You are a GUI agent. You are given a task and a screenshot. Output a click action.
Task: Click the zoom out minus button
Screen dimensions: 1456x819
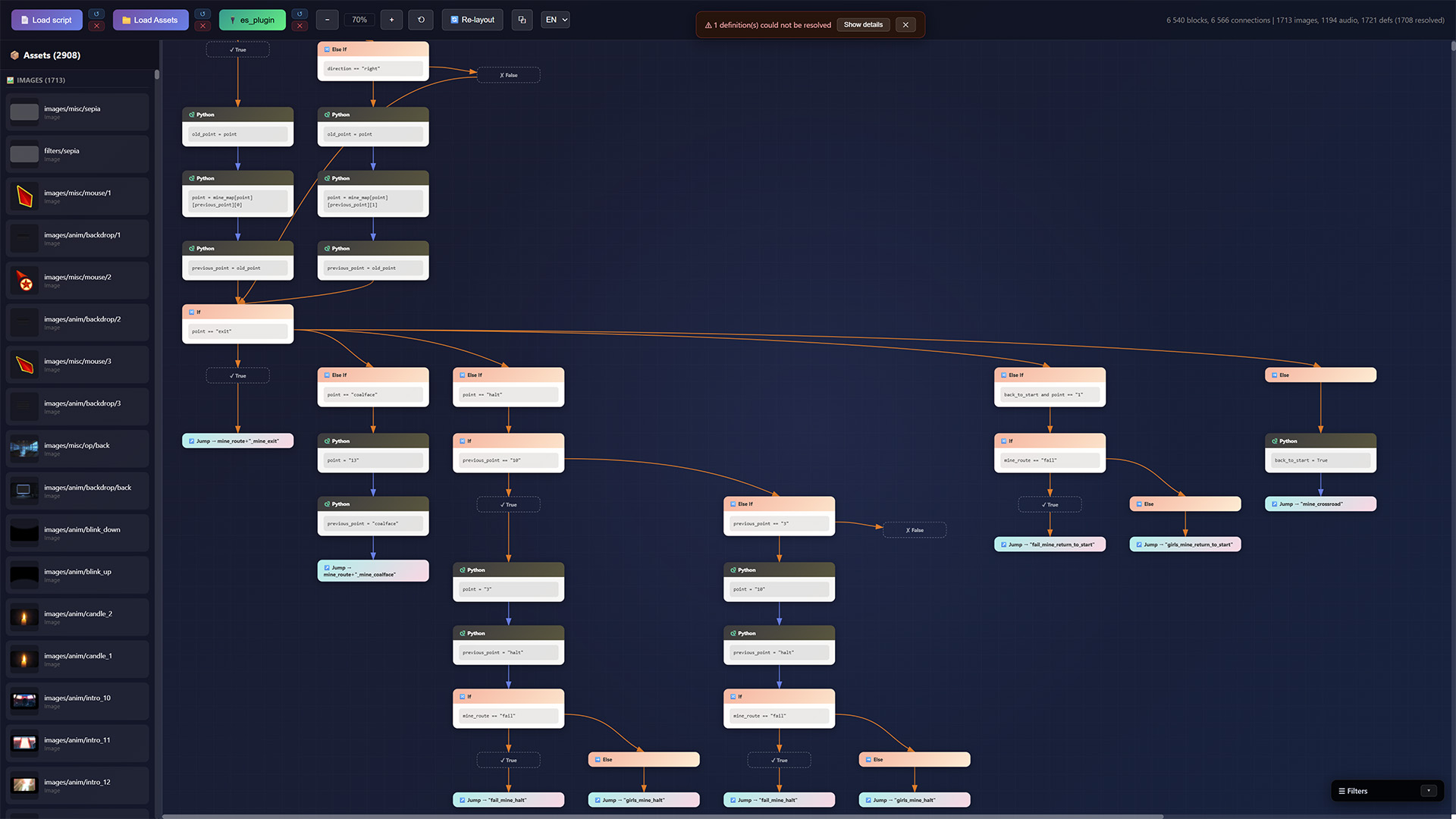click(x=327, y=20)
